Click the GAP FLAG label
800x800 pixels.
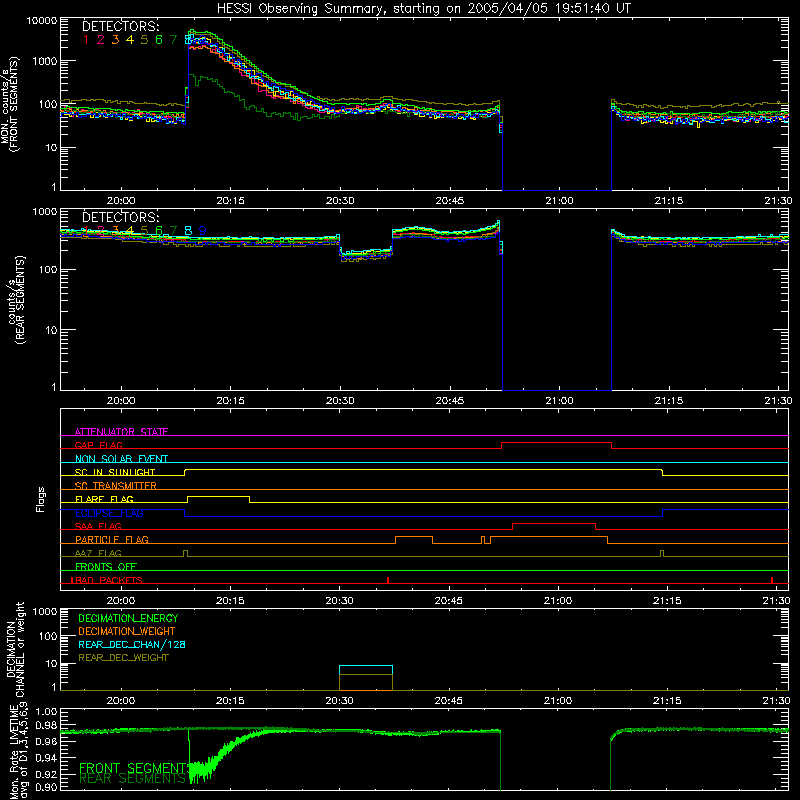coord(98,445)
